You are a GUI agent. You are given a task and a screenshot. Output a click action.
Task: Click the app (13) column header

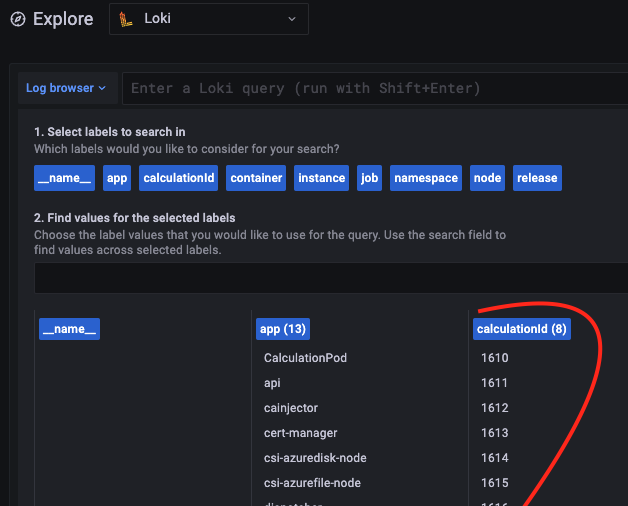283,329
